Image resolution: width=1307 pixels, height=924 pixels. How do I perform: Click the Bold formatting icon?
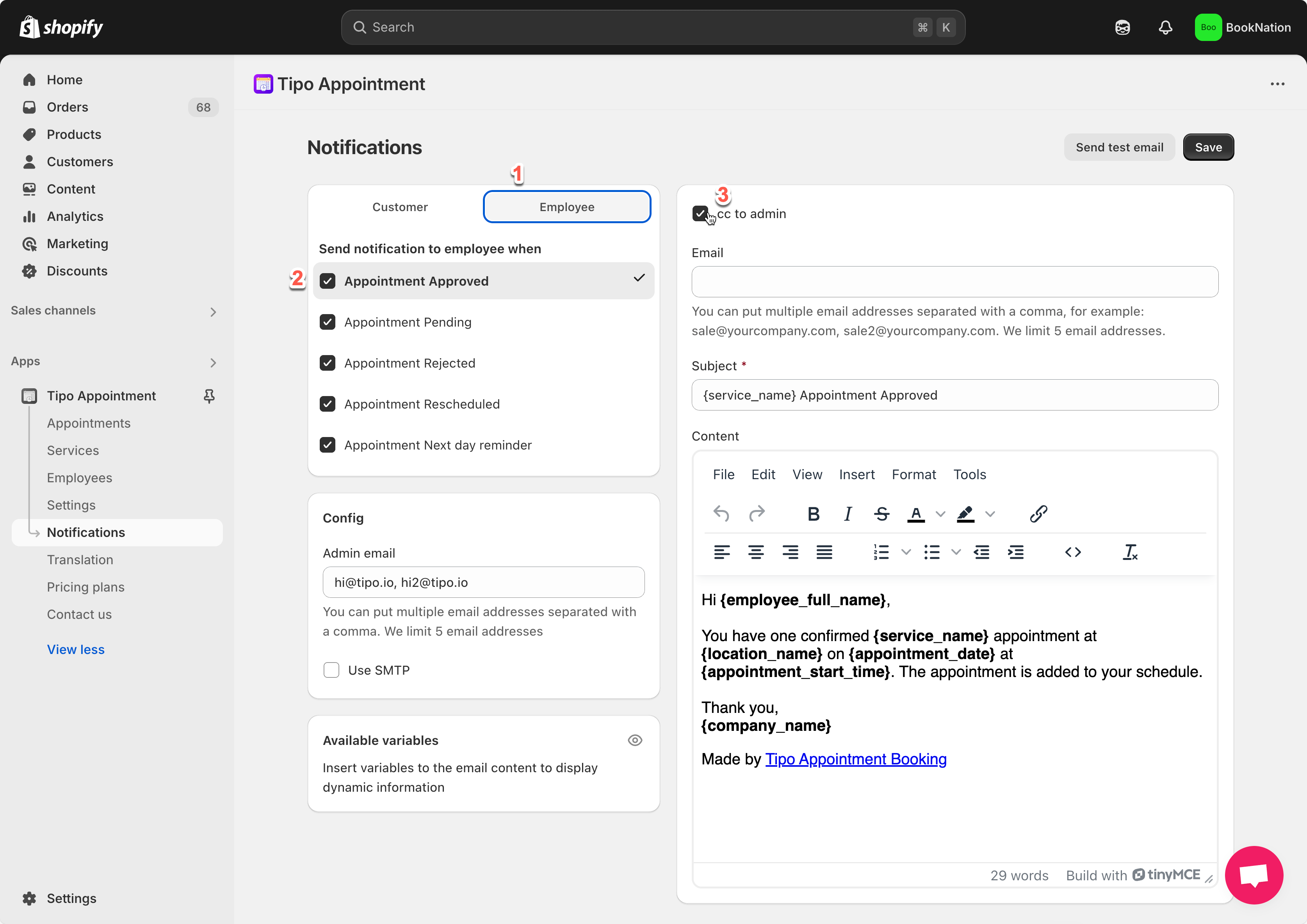click(814, 514)
